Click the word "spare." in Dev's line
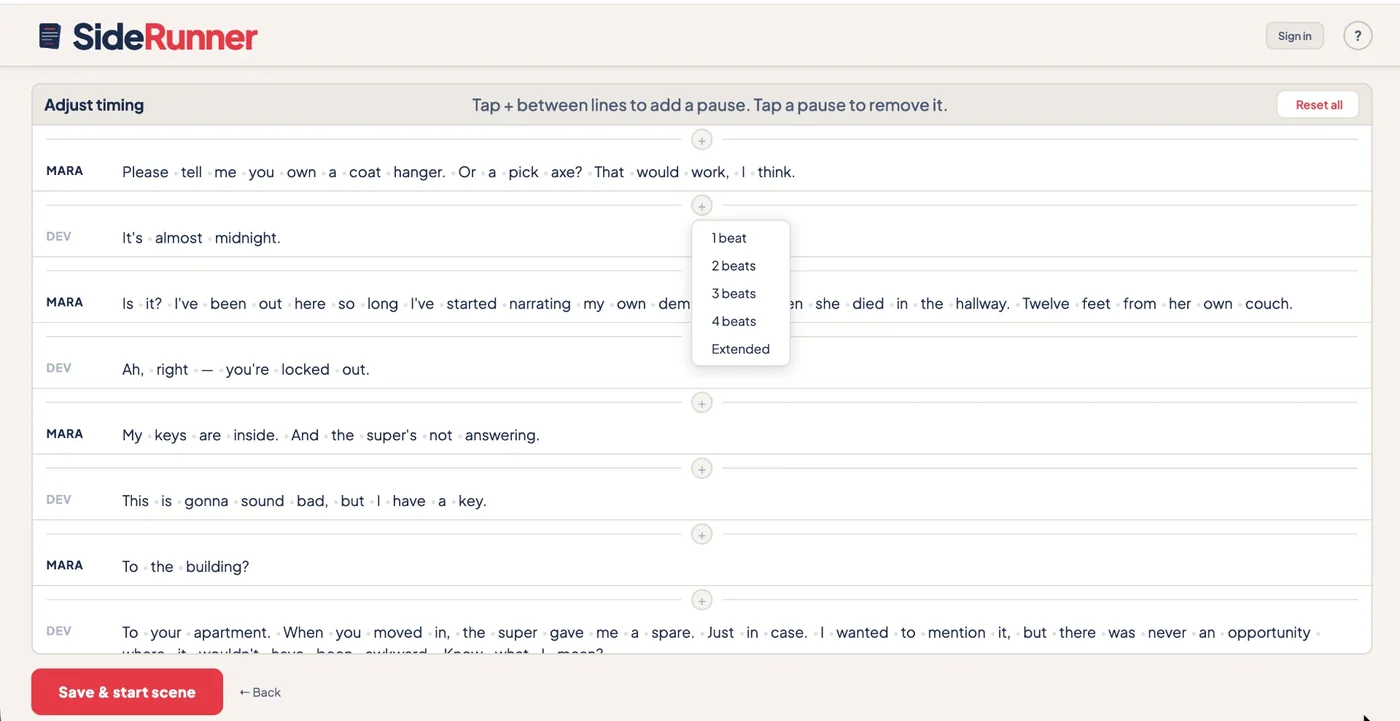 (x=673, y=633)
